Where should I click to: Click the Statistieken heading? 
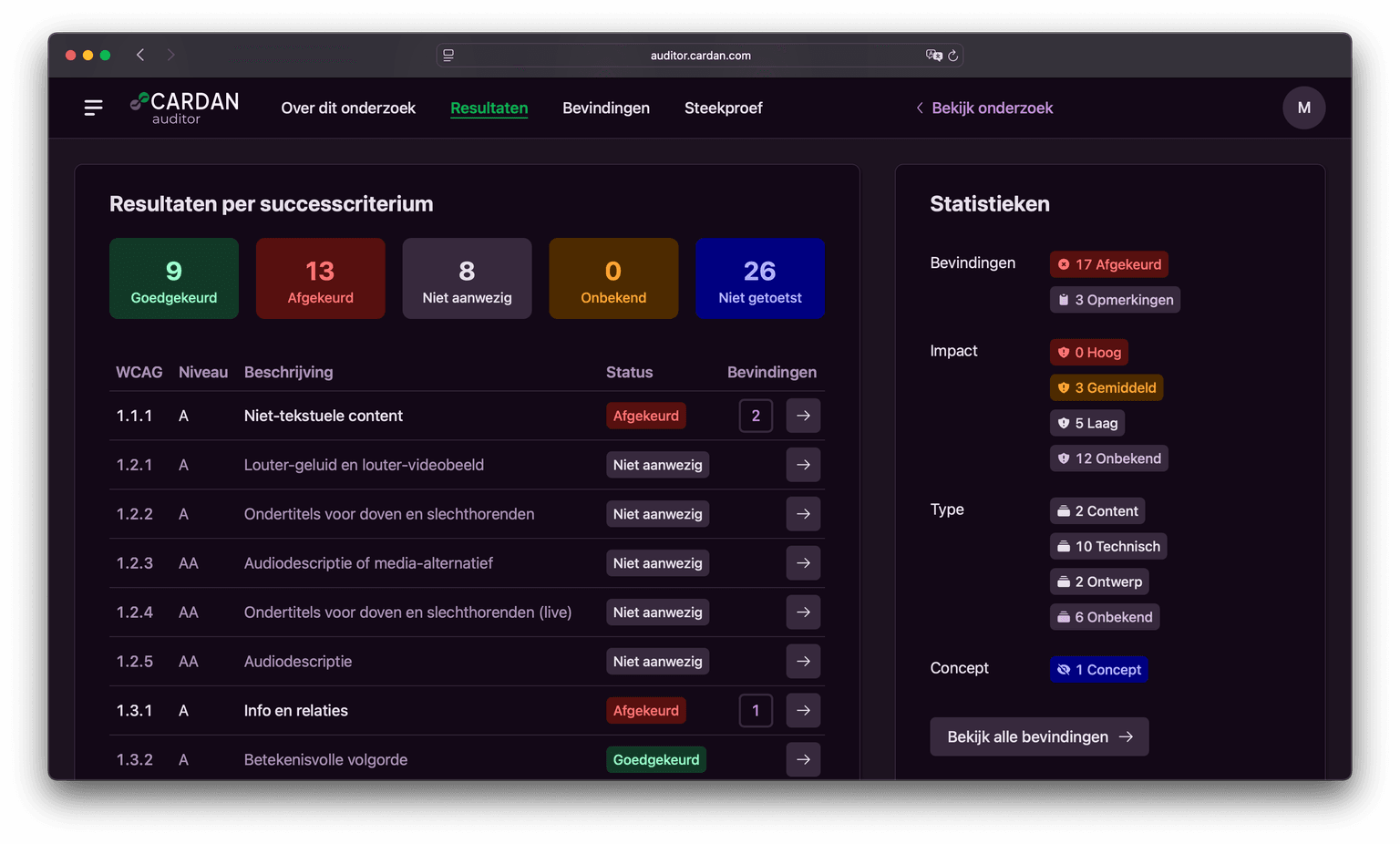tap(990, 204)
